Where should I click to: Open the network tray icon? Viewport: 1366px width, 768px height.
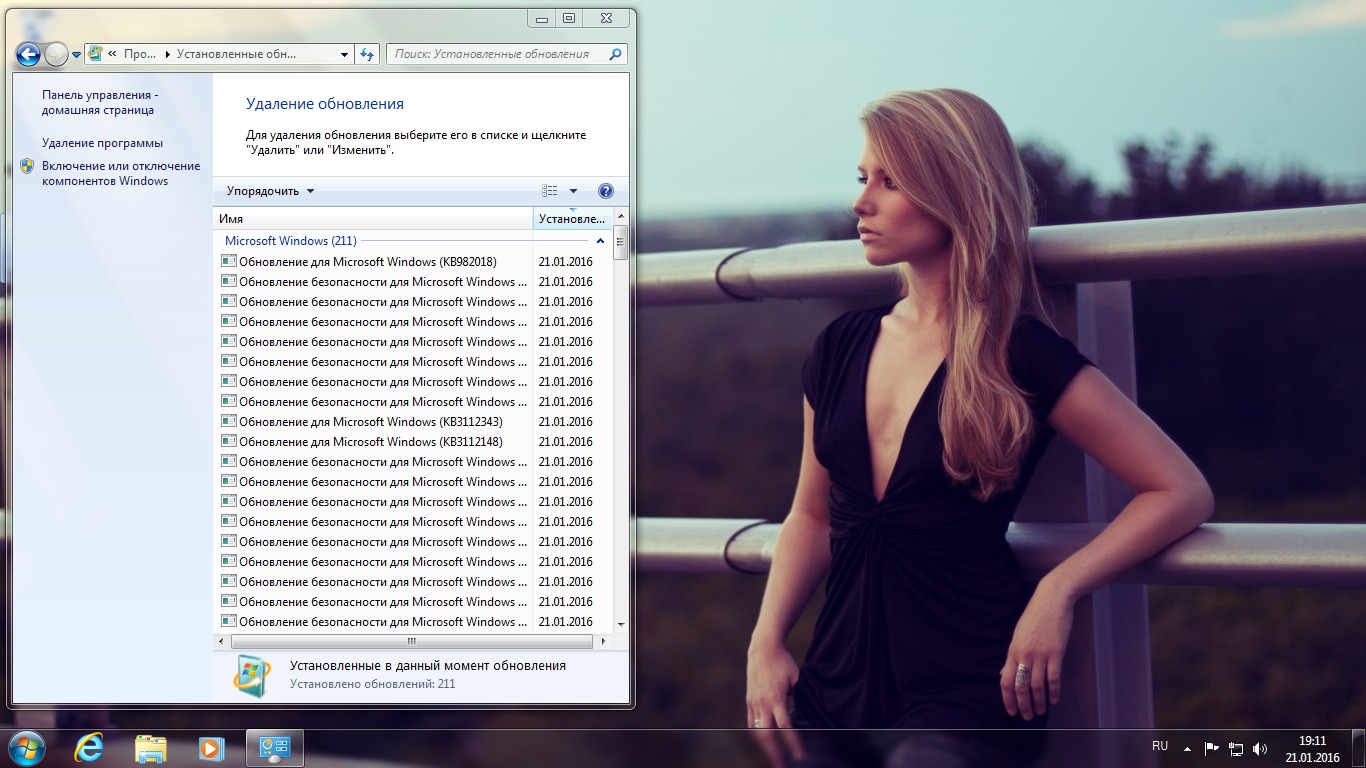coord(1236,748)
